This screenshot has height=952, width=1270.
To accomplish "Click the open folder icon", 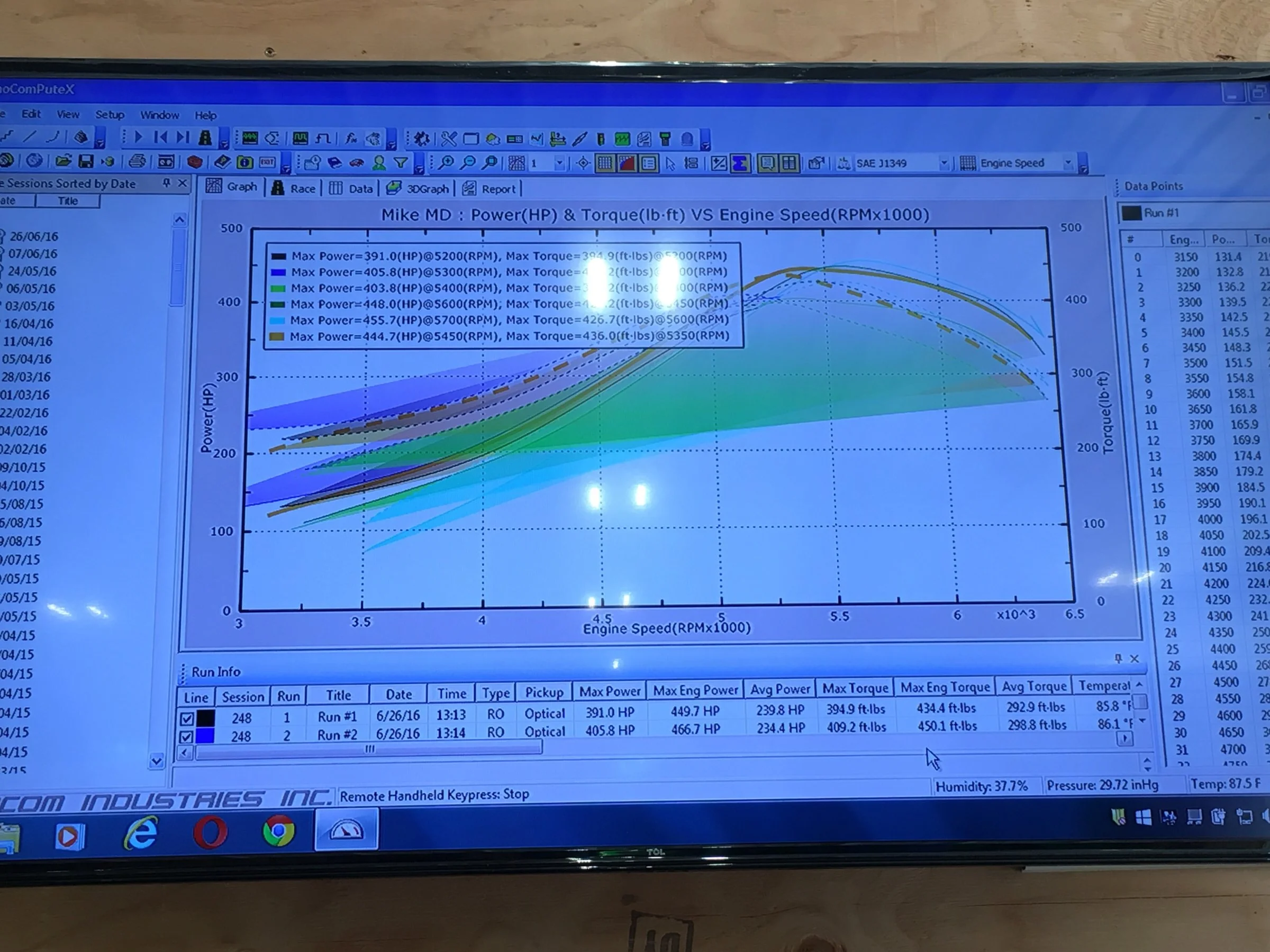I will (63, 161).
